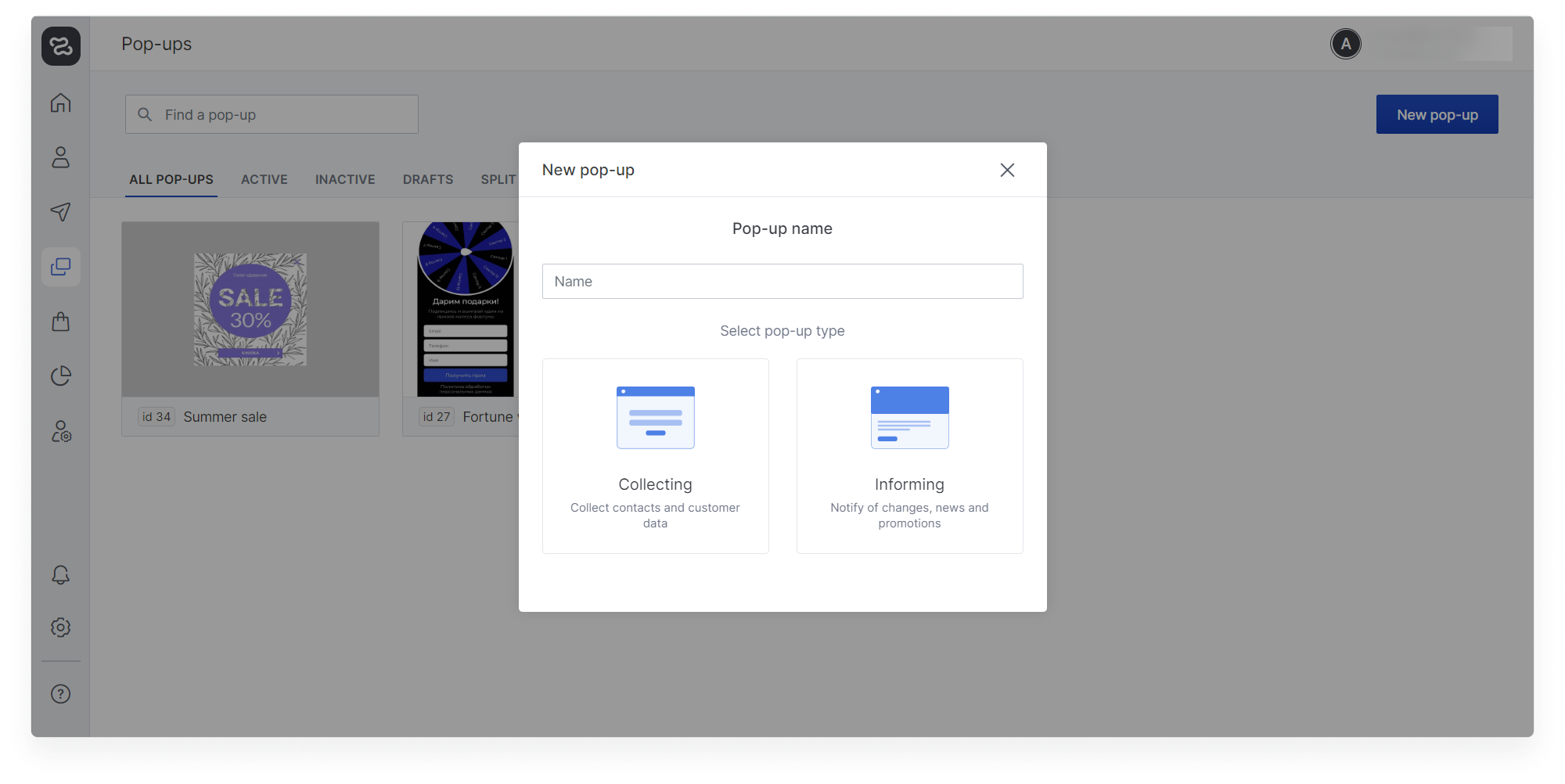Viewport: 1565px width, 784px height.
Task: Select the pop-ups sidebar icon
Action: [x=61, y=267]
